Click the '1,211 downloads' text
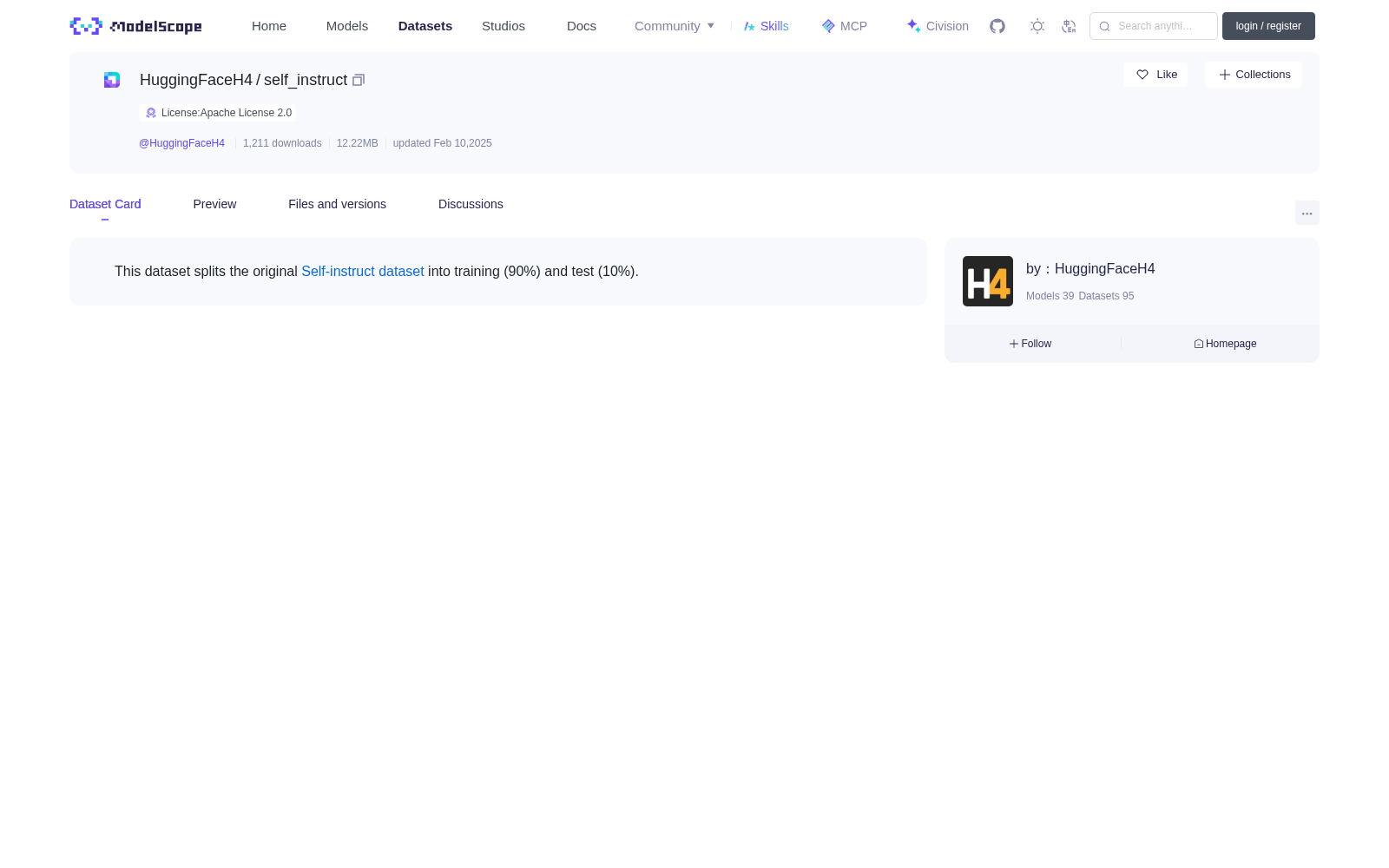The width and height of the screenshot is (1389, 868). pyautogui.click(x=282, y=143)
